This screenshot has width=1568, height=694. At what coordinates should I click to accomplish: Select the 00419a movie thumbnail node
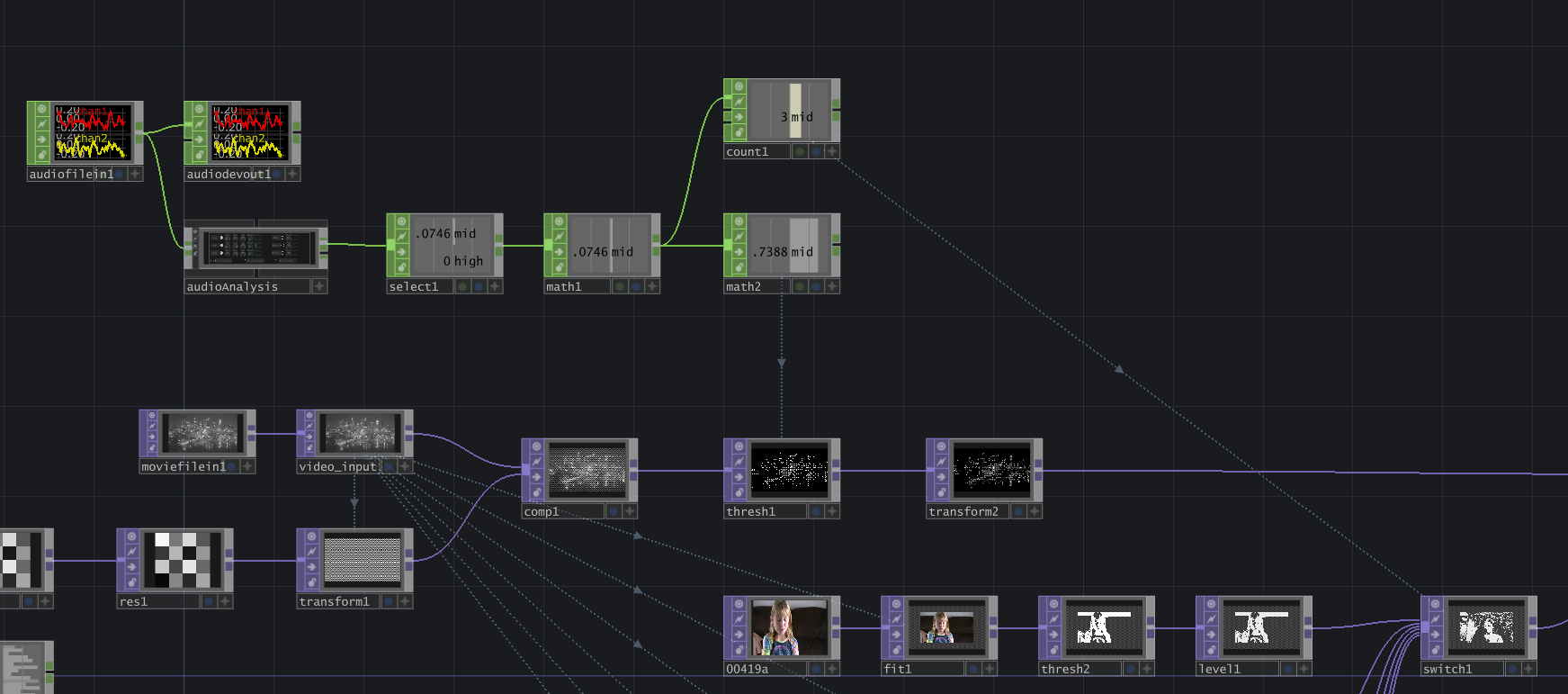click(789, 627)
